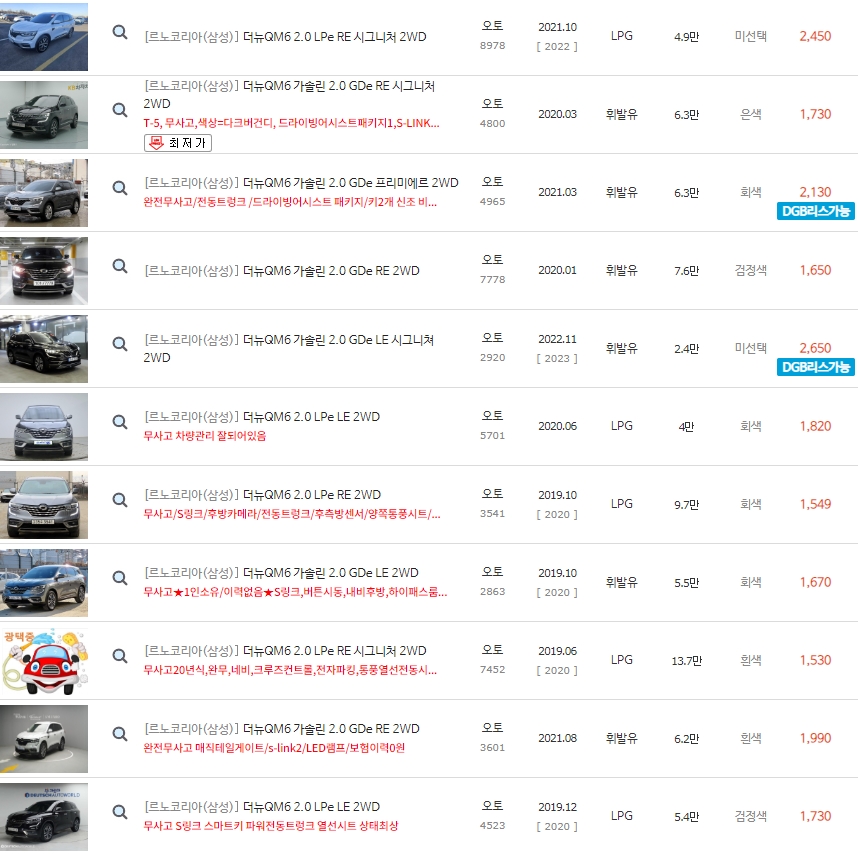Screen dimensions: 858x854
Task: Open 더뉴QM6 가솔린 2.0 GDe LE 시그니처 title
Action: (x=289, y=348)
